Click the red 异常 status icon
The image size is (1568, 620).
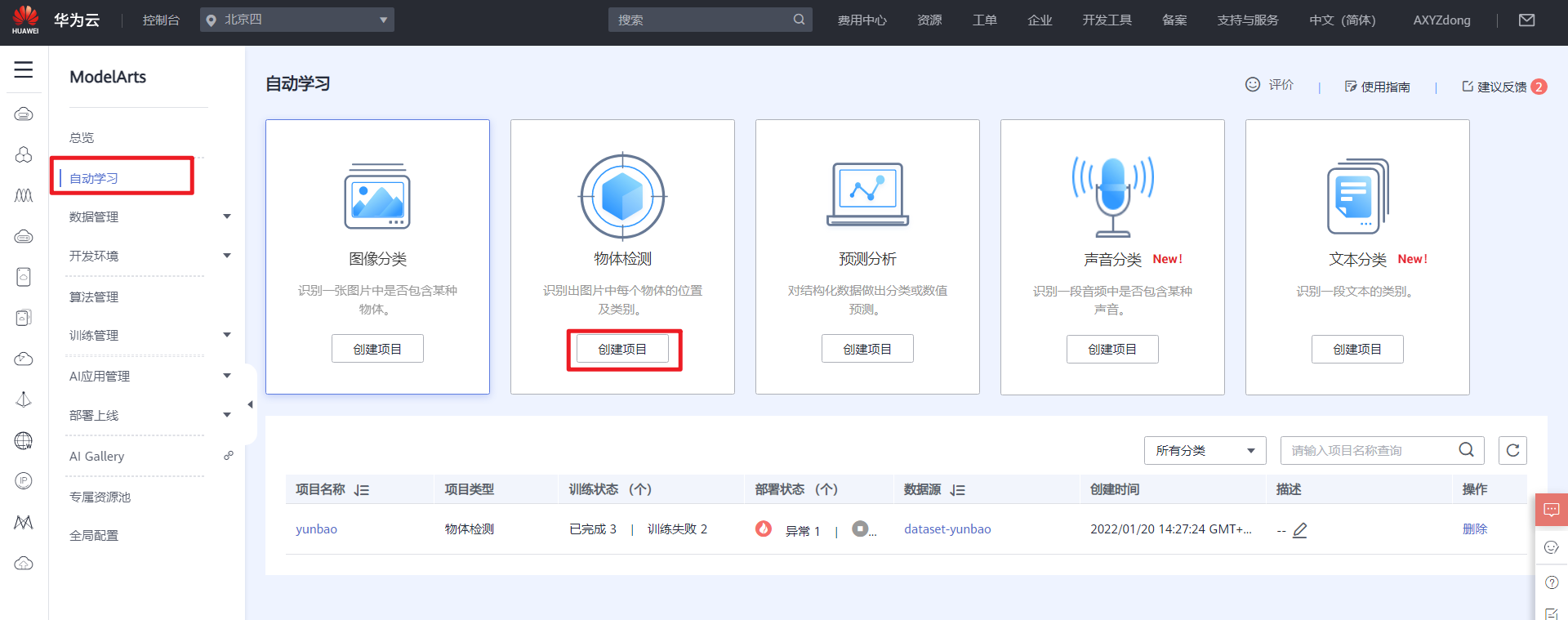764,529
